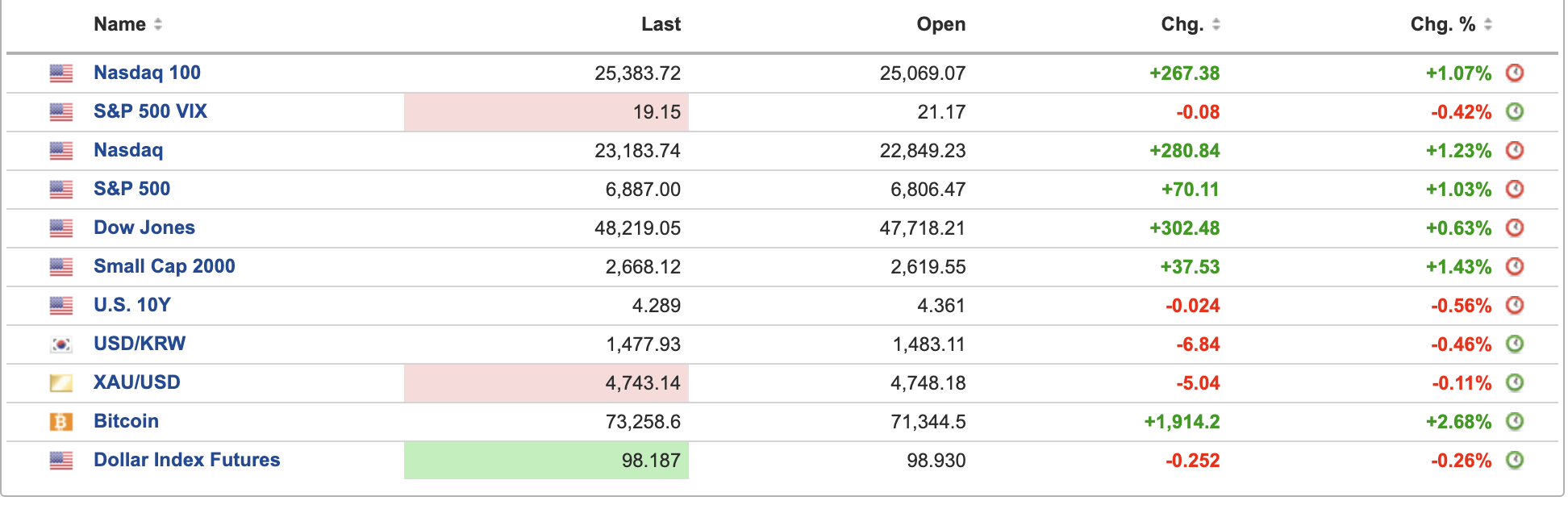
Task: Click the red clock icon on U.S. 10Y row
Action: pos(1515,306)
